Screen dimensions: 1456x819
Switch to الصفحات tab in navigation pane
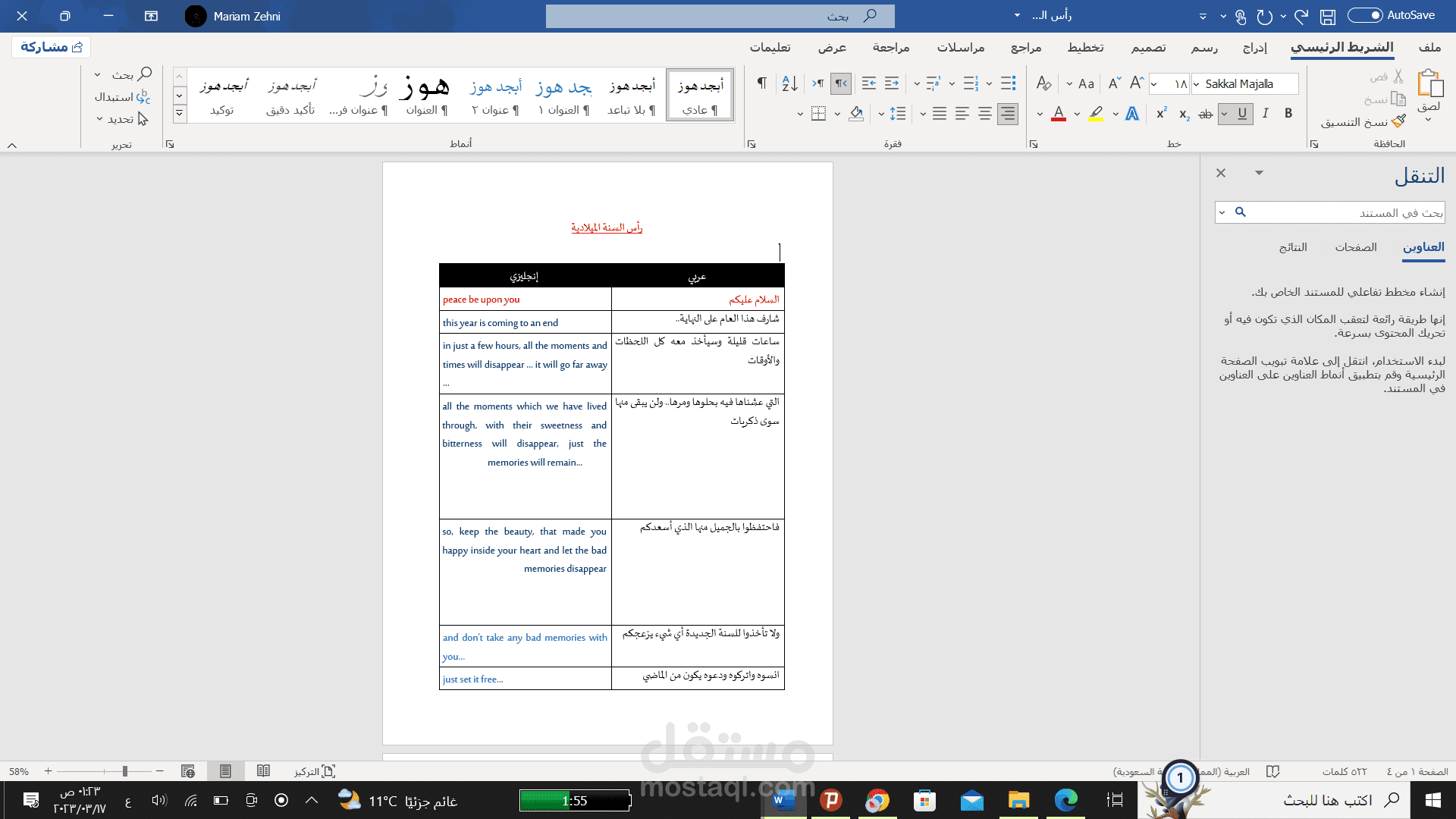(x=1356, y=247)
